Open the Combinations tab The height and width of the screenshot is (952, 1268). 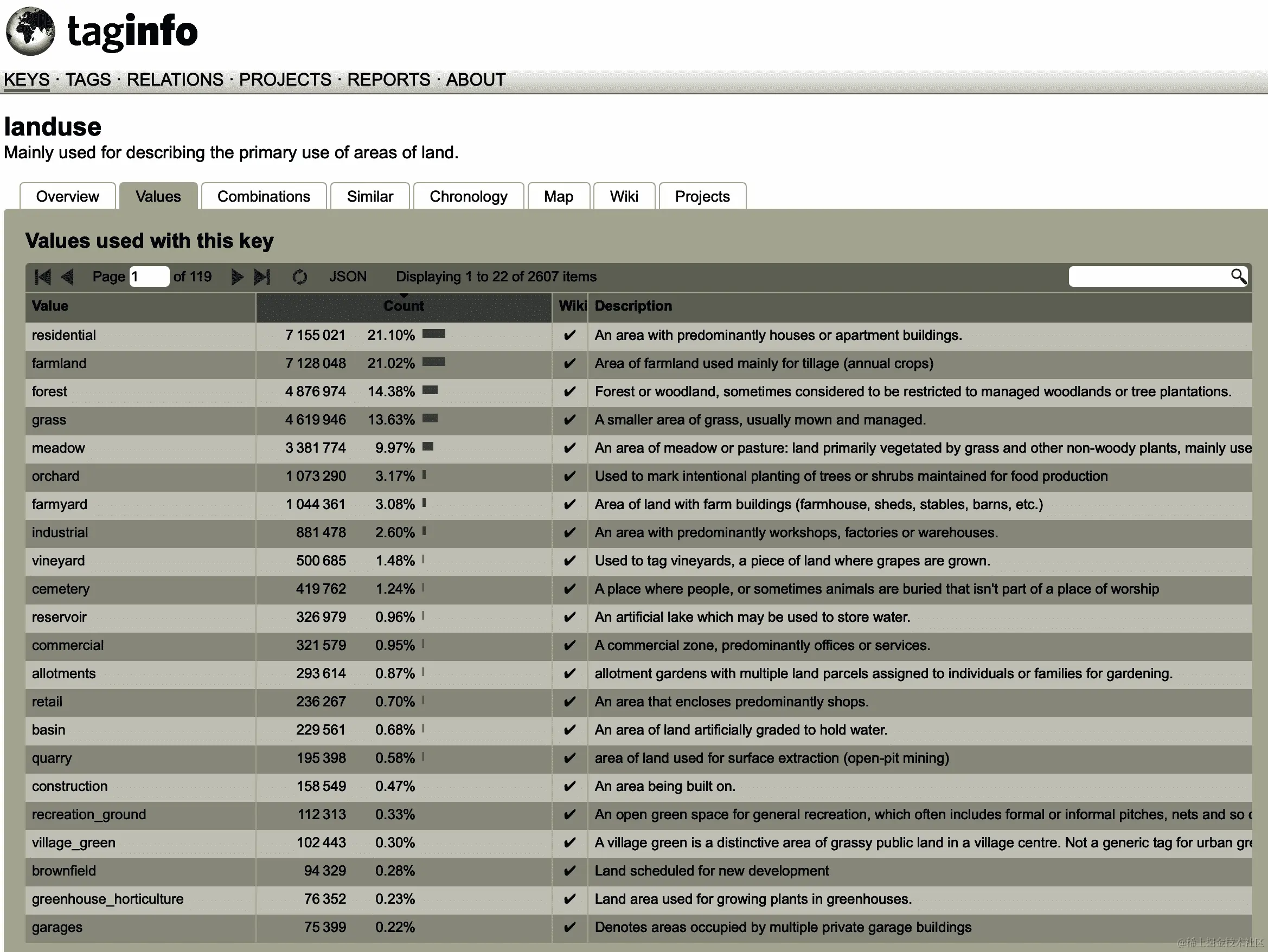pos(264,197)
